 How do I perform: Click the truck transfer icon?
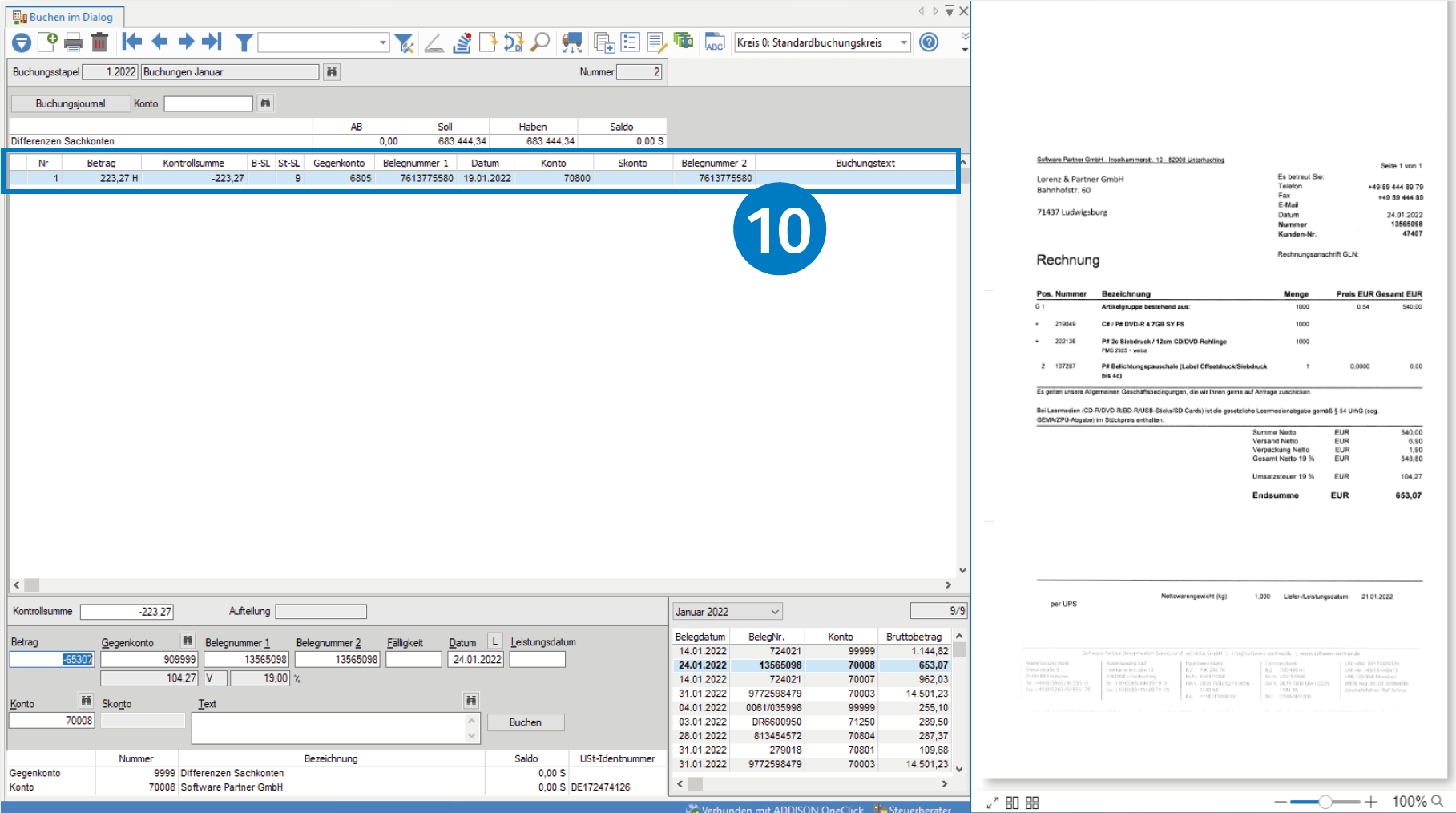571,42
